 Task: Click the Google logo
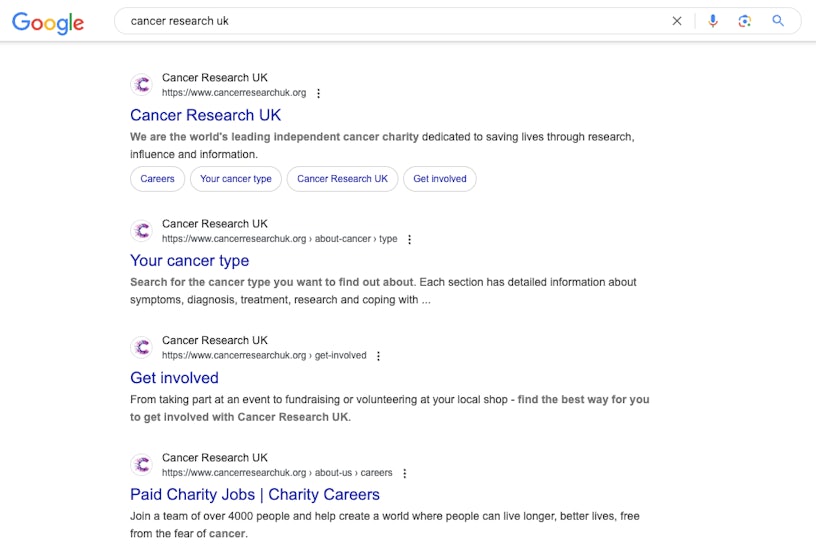48,22
